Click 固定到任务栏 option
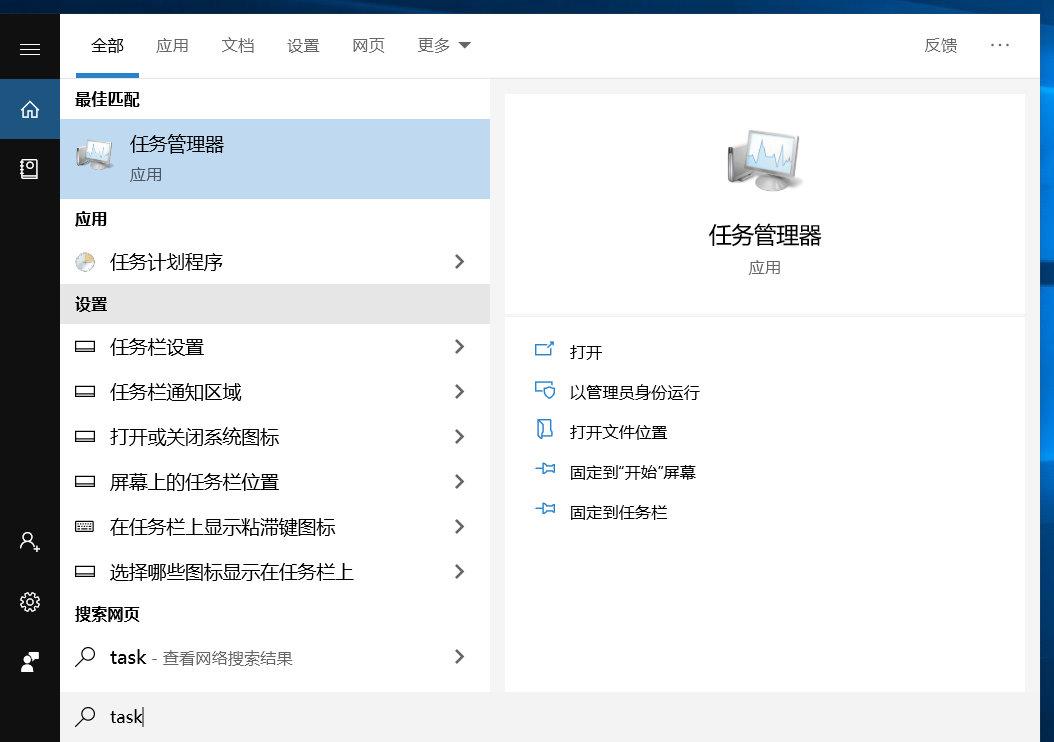The image size is (1054, 742). tap(617, 511)
